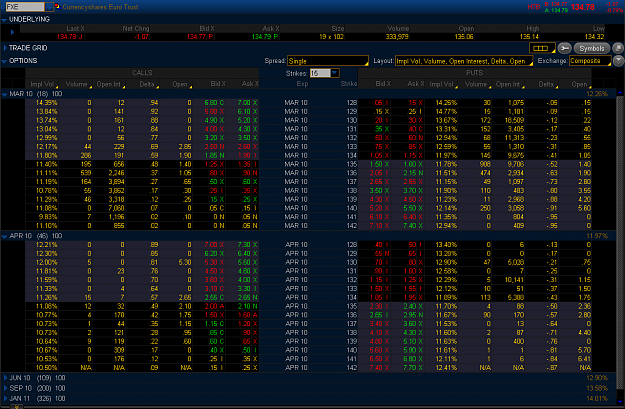
Task: Open the grid layout selector above Exchange
Action: coord(542,48)
